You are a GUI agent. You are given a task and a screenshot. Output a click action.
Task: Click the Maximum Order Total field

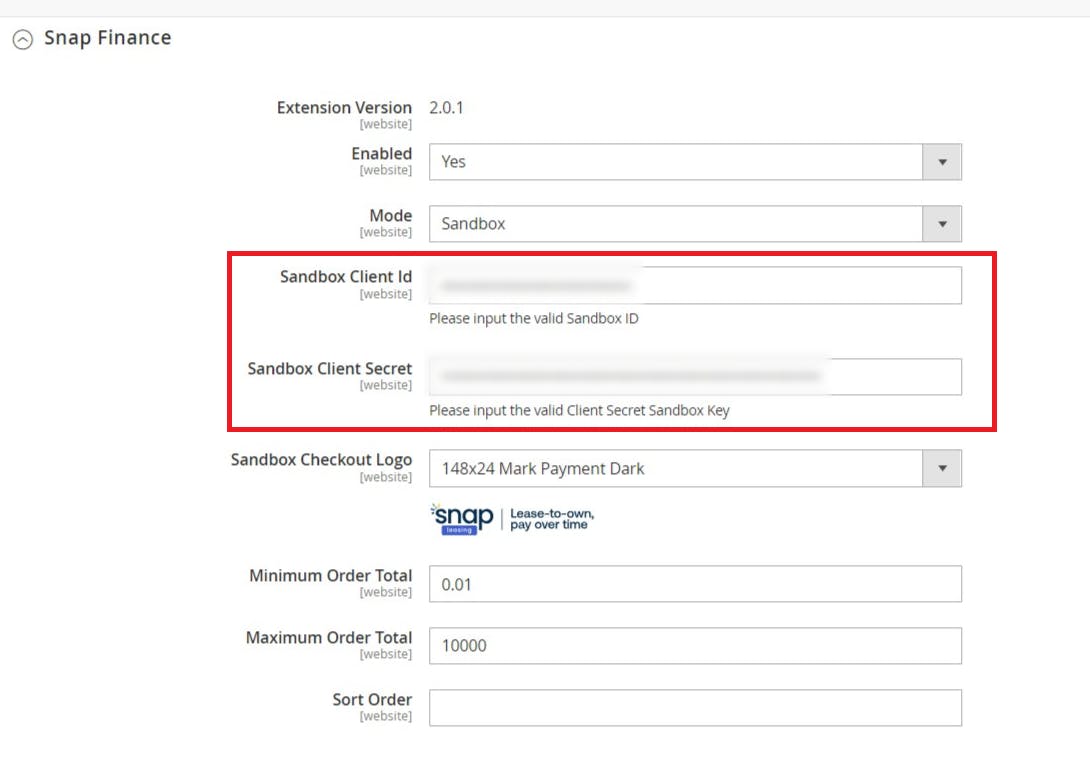pos(695,646)
